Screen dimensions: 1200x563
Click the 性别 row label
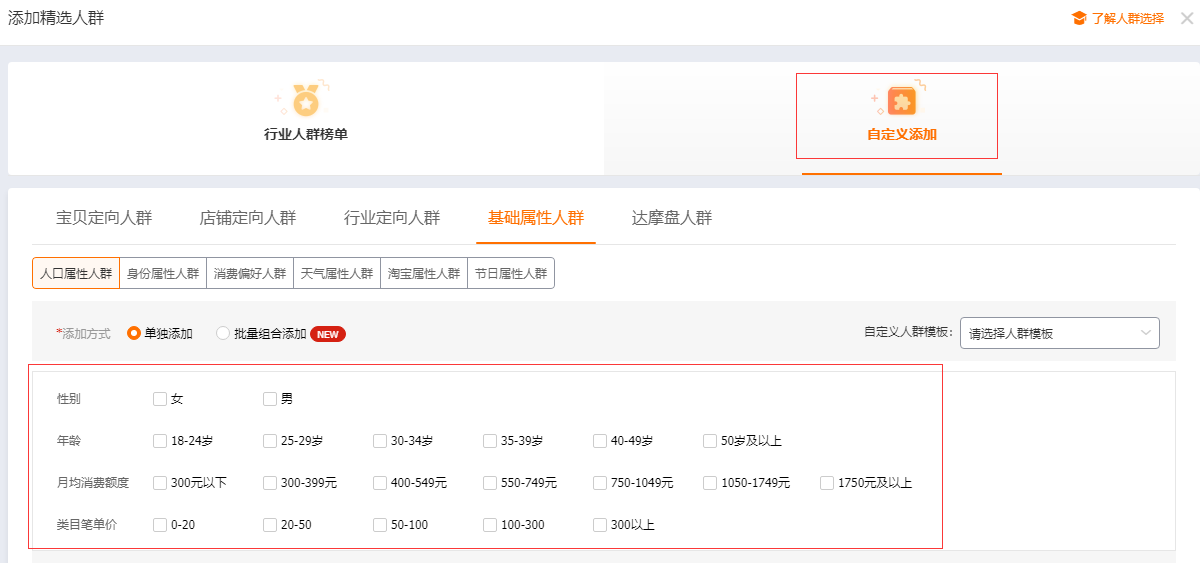point(69,399)
